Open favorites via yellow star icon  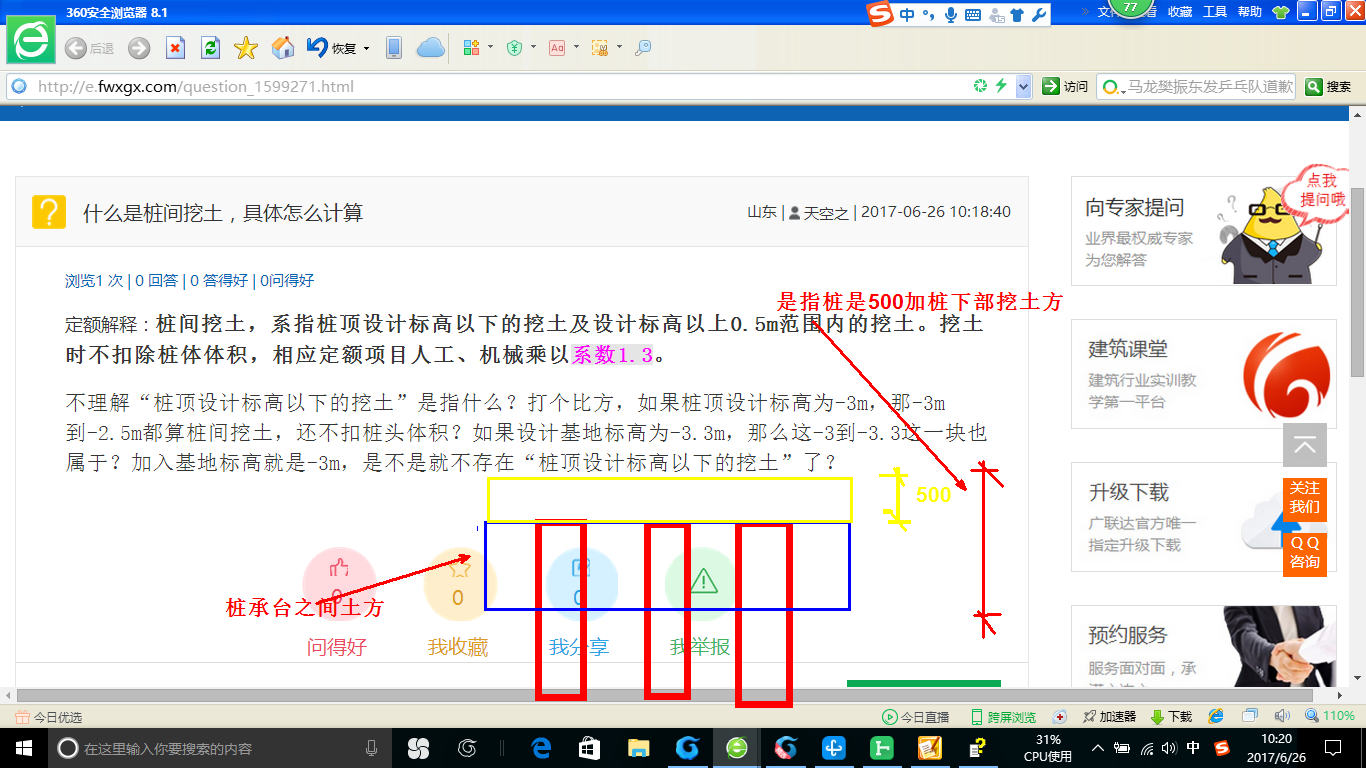[246, 48]
